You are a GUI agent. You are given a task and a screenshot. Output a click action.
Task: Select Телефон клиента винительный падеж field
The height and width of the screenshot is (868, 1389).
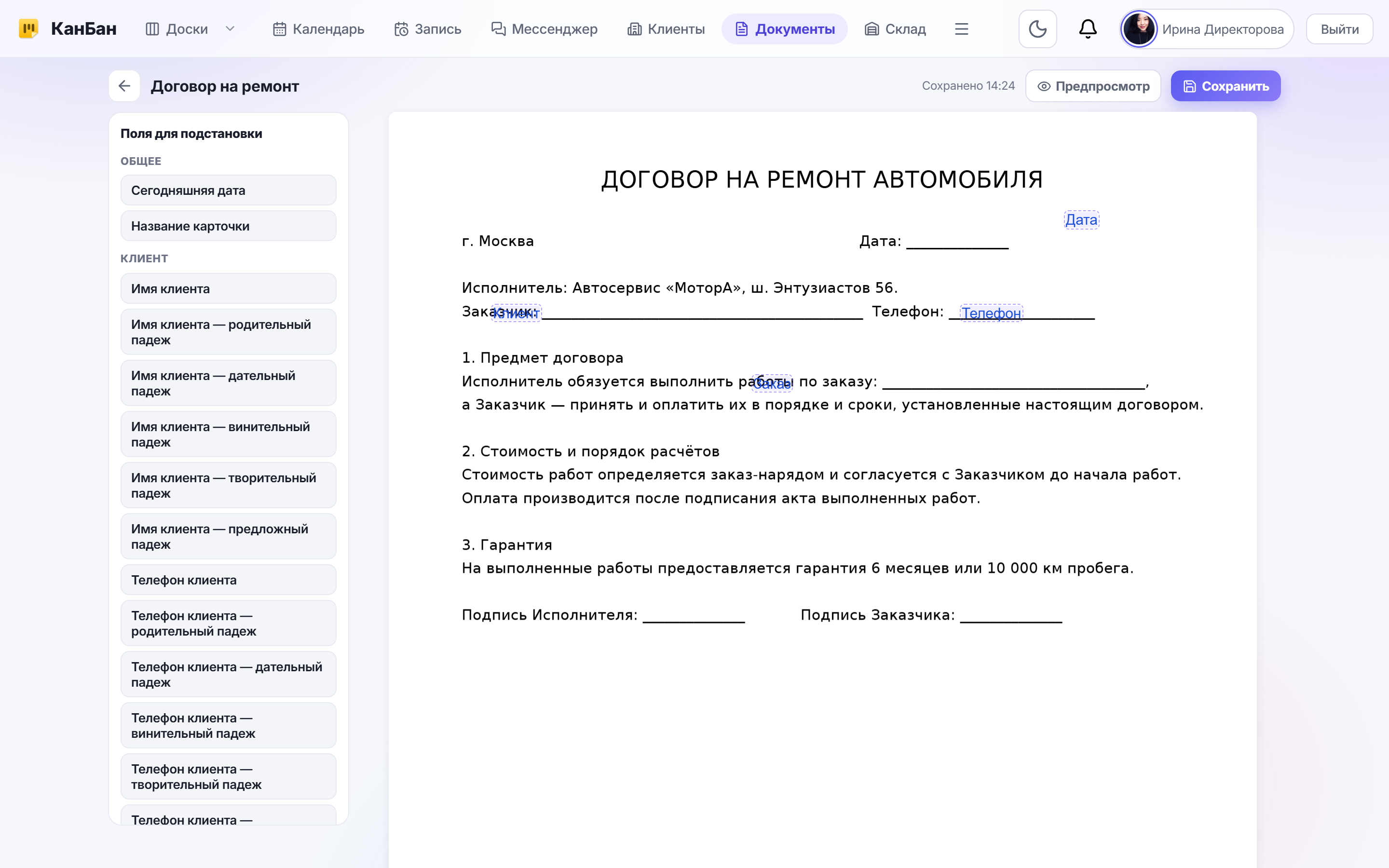(x=229, y=725)
